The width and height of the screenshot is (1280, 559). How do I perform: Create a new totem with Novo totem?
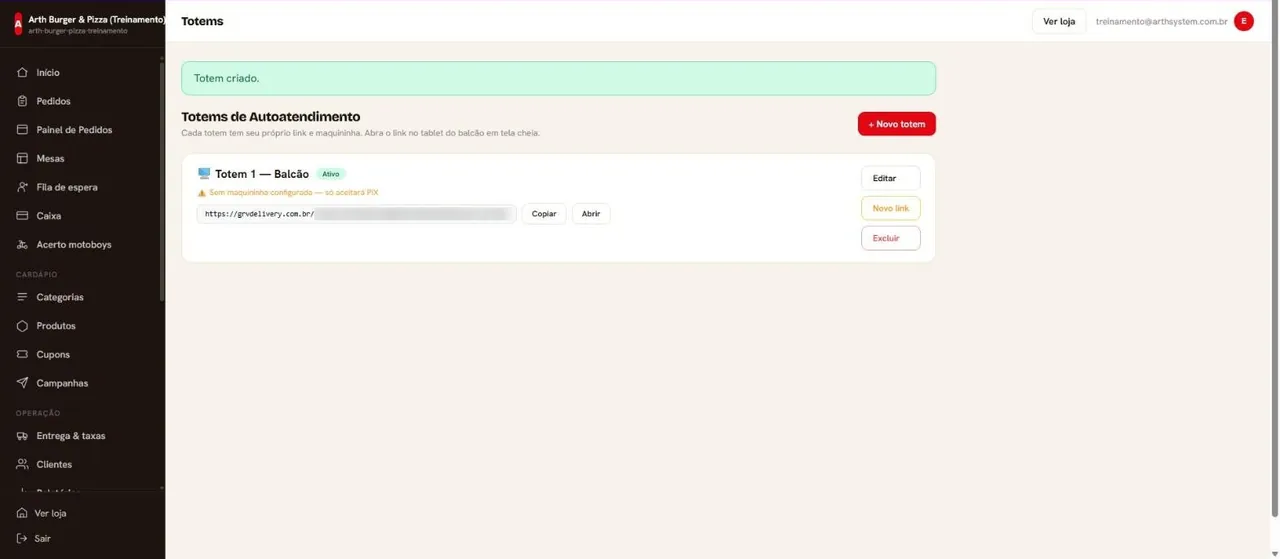897,124
